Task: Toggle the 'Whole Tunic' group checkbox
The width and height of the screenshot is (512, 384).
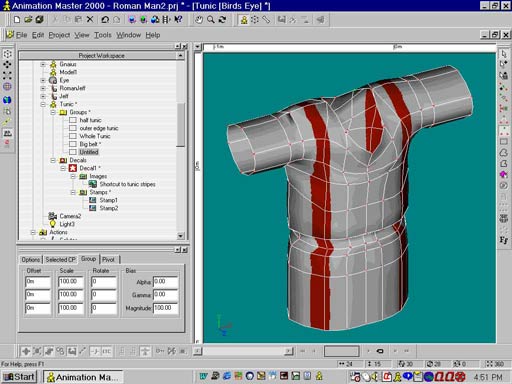Action: [73, 136]
